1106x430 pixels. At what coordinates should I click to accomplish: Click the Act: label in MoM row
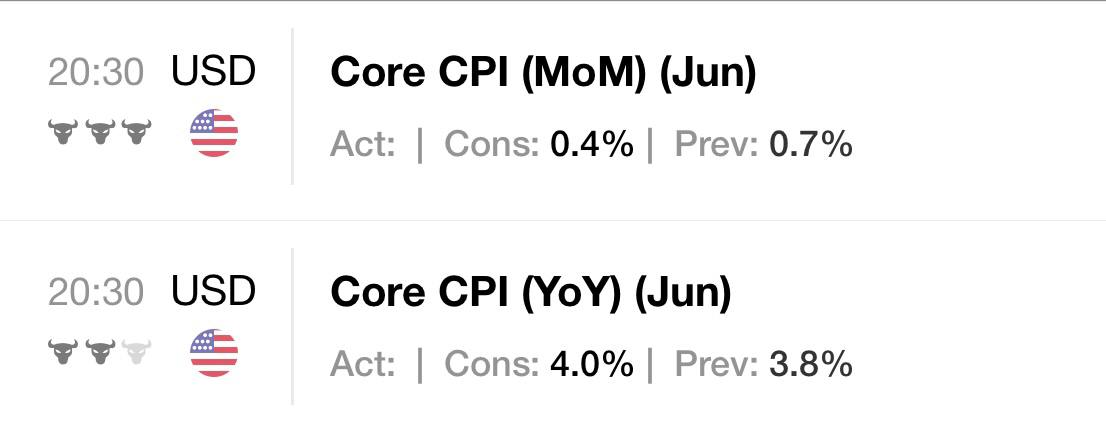(363, 145)
